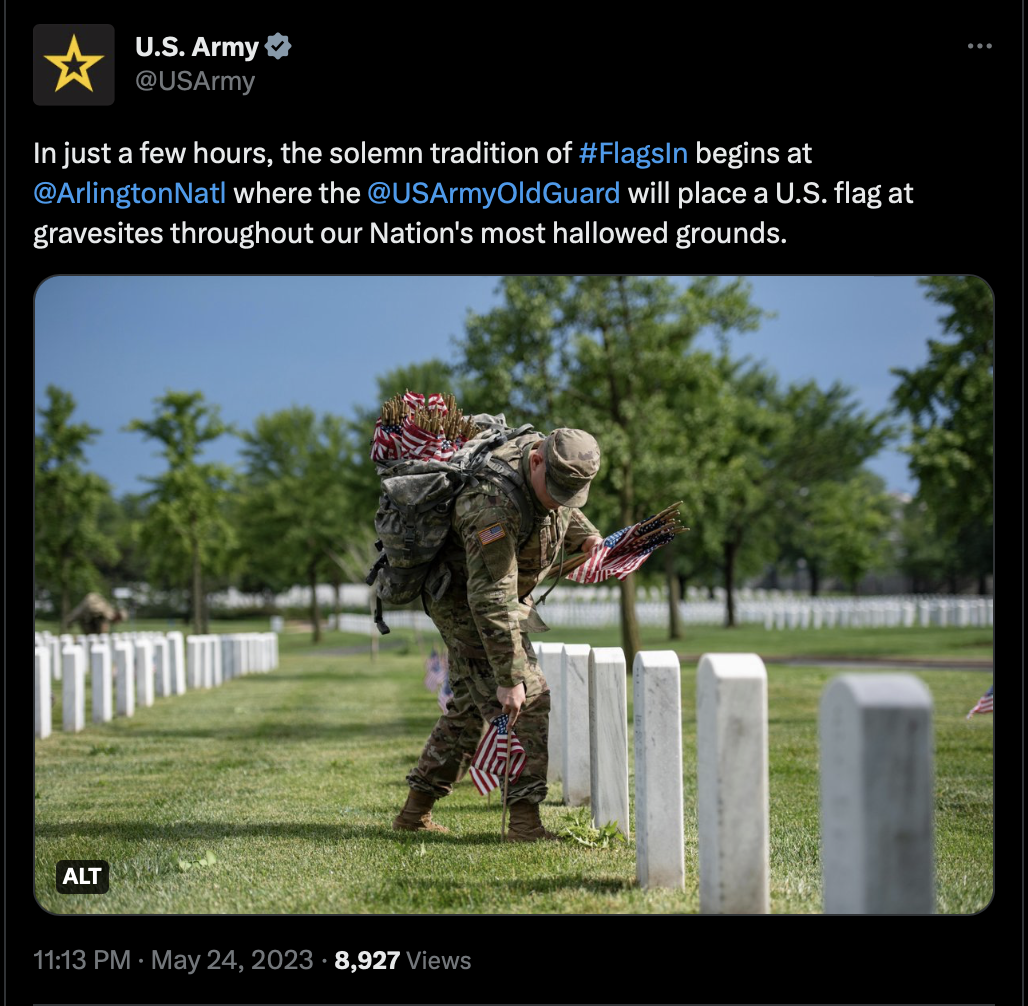Click the U.S. Army display name

(197, 47)
